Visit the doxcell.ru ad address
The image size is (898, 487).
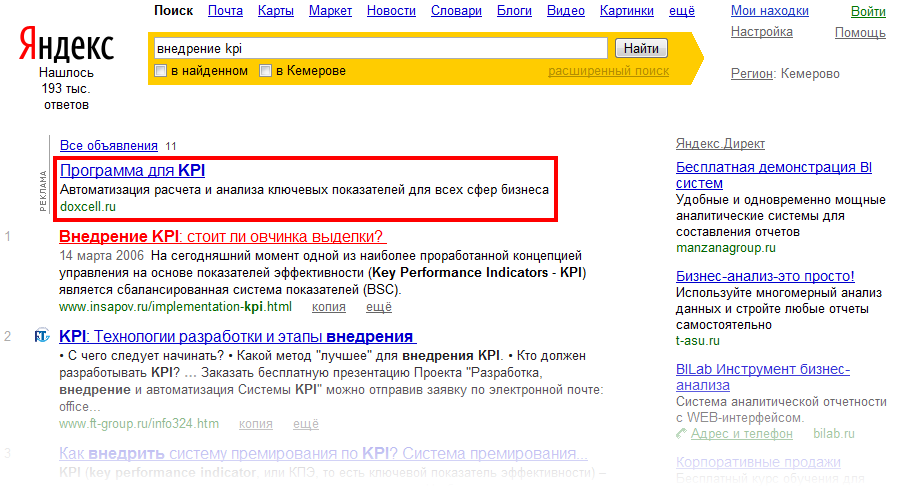coord(88,206)
